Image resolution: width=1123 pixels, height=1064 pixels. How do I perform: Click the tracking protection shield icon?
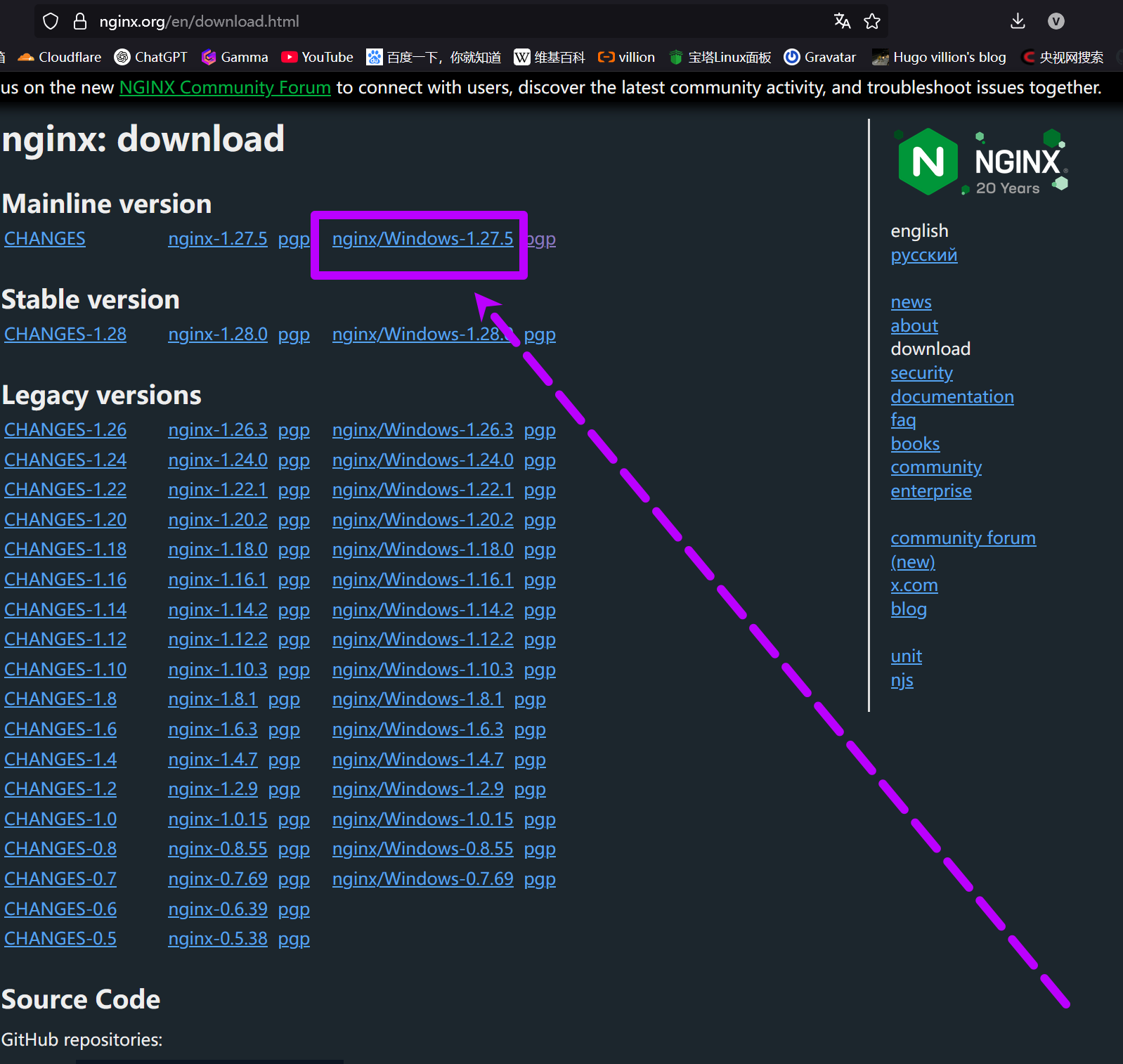tap(51, 21)
